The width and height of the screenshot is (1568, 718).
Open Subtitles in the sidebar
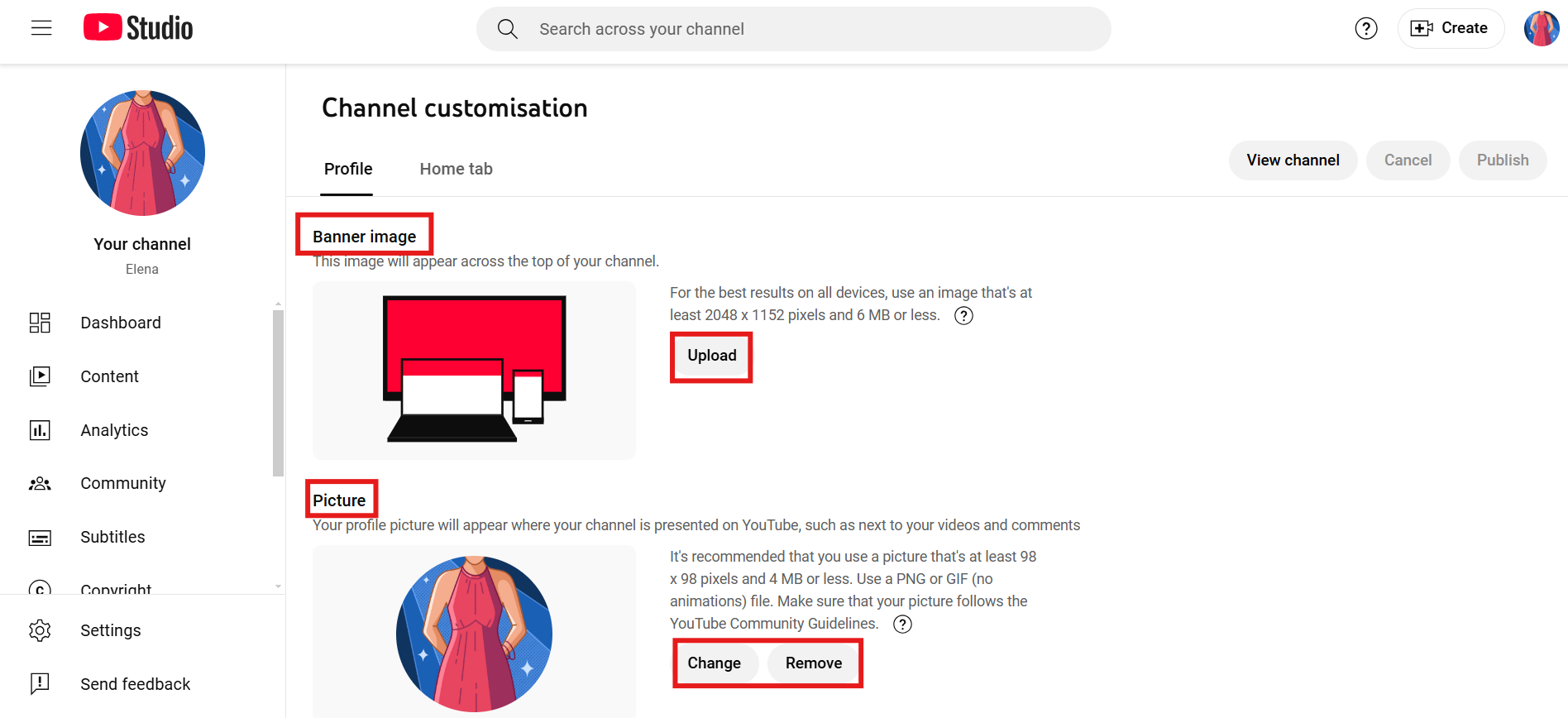pyautogui.click(x=112, y=537)
